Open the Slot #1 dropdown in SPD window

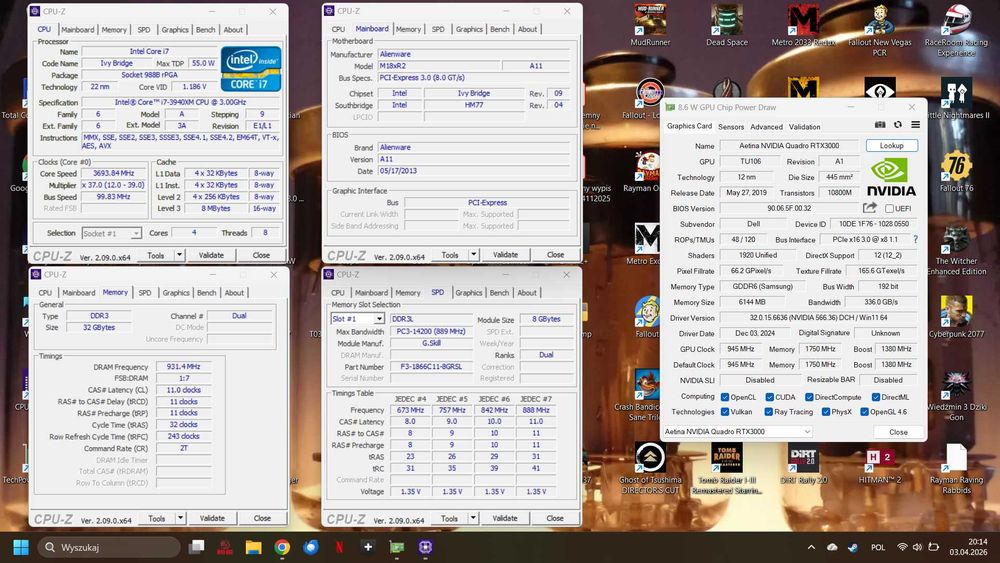click(x=357, y=319)
